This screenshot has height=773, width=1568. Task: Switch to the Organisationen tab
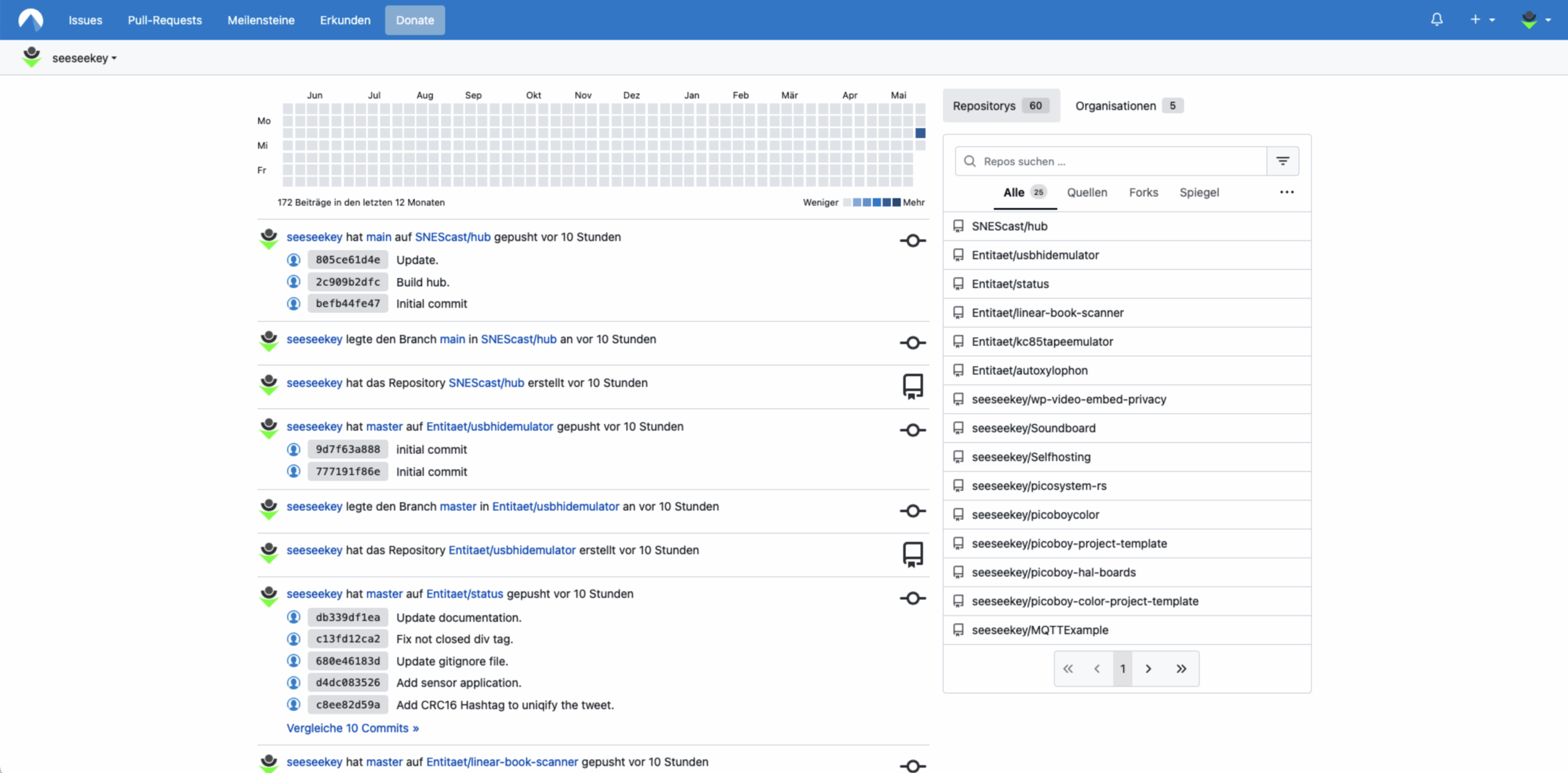point(1128,106)
